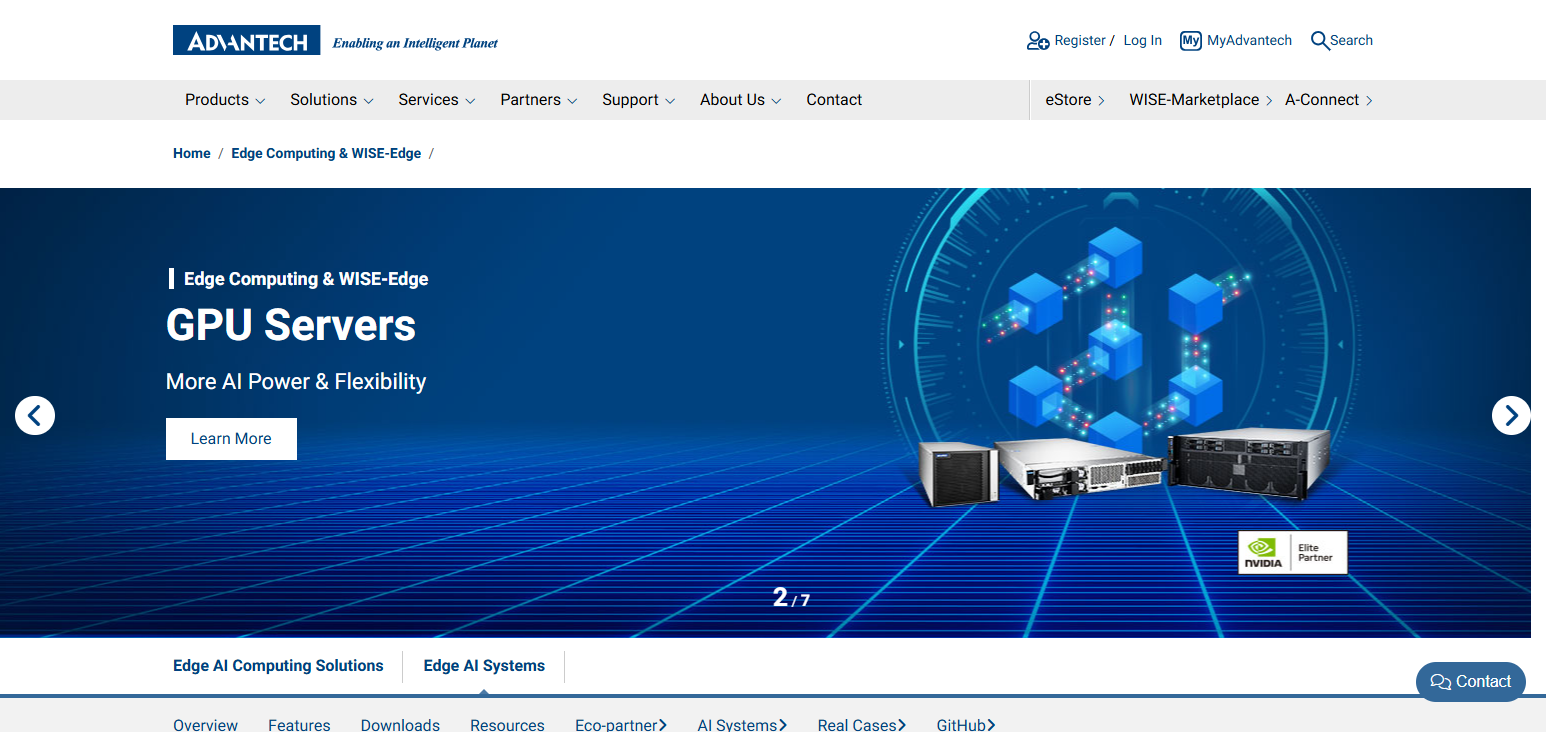
Task: Open the Eco-partner section link
Action: (621, 724)
